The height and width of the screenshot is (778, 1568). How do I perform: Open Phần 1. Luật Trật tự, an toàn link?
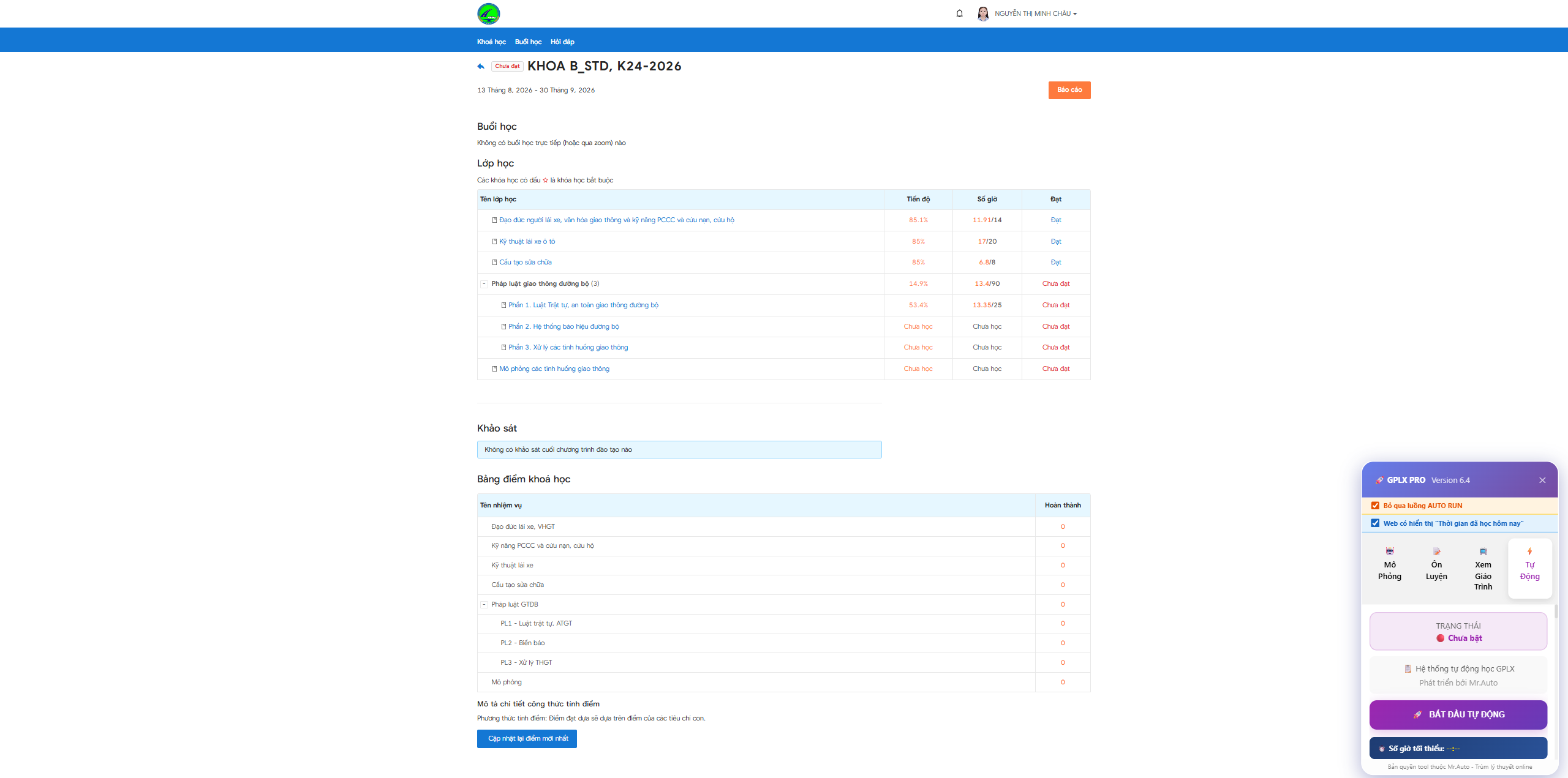(583, 305)
